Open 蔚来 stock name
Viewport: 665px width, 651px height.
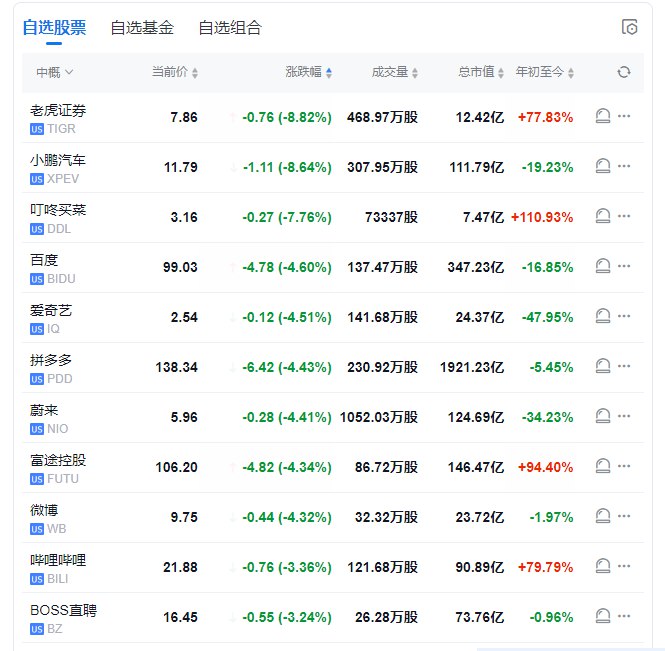coord(44,411)
